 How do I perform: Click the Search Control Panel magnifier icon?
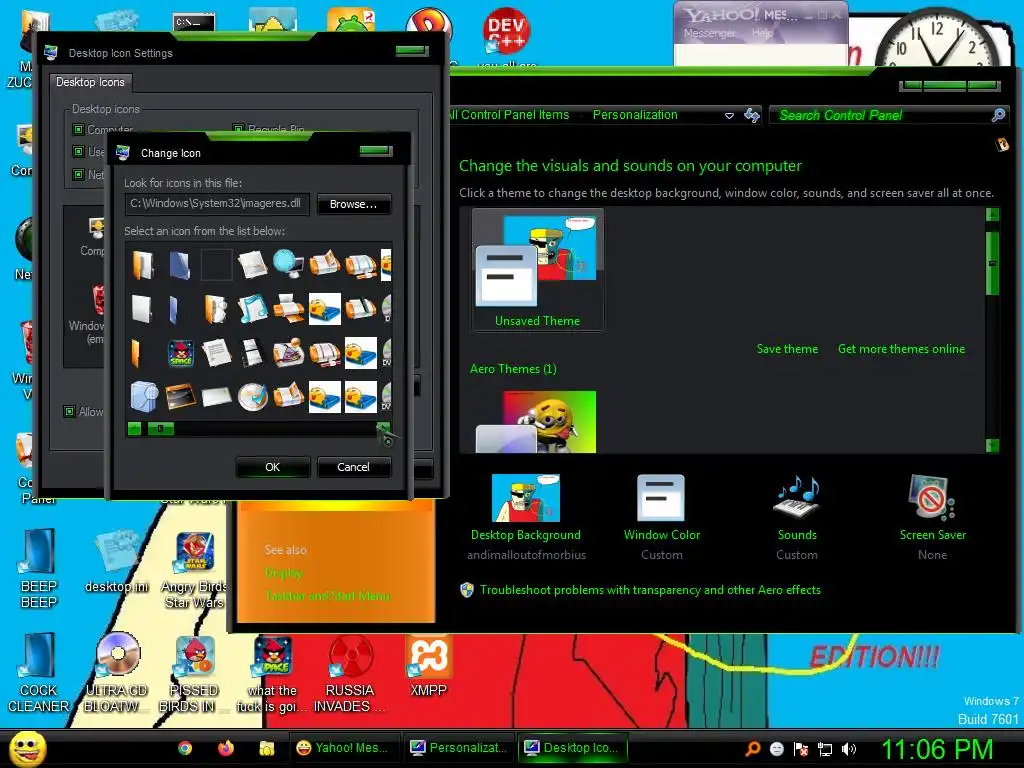(x=999, y=115)
